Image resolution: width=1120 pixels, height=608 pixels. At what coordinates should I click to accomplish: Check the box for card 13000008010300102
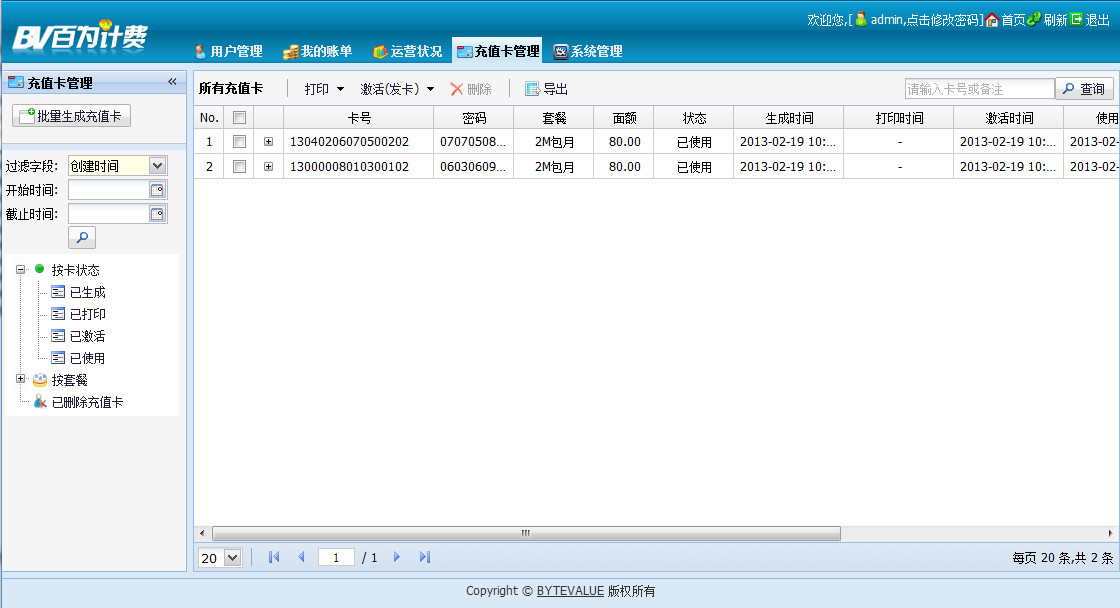click(x=239, y=167)
